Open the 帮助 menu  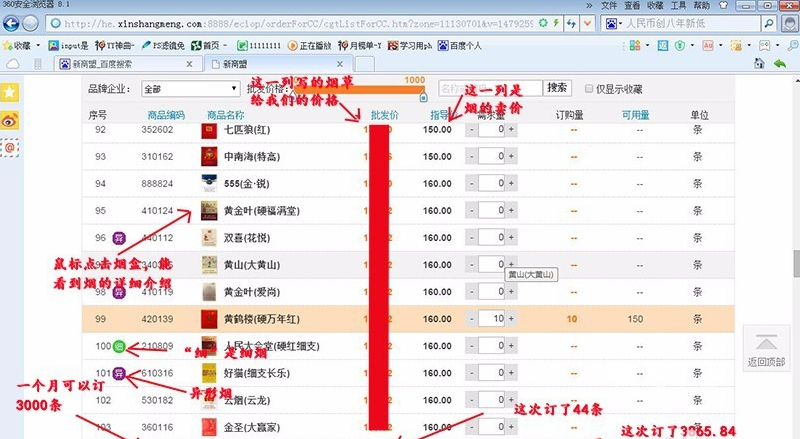click(702, 6)
